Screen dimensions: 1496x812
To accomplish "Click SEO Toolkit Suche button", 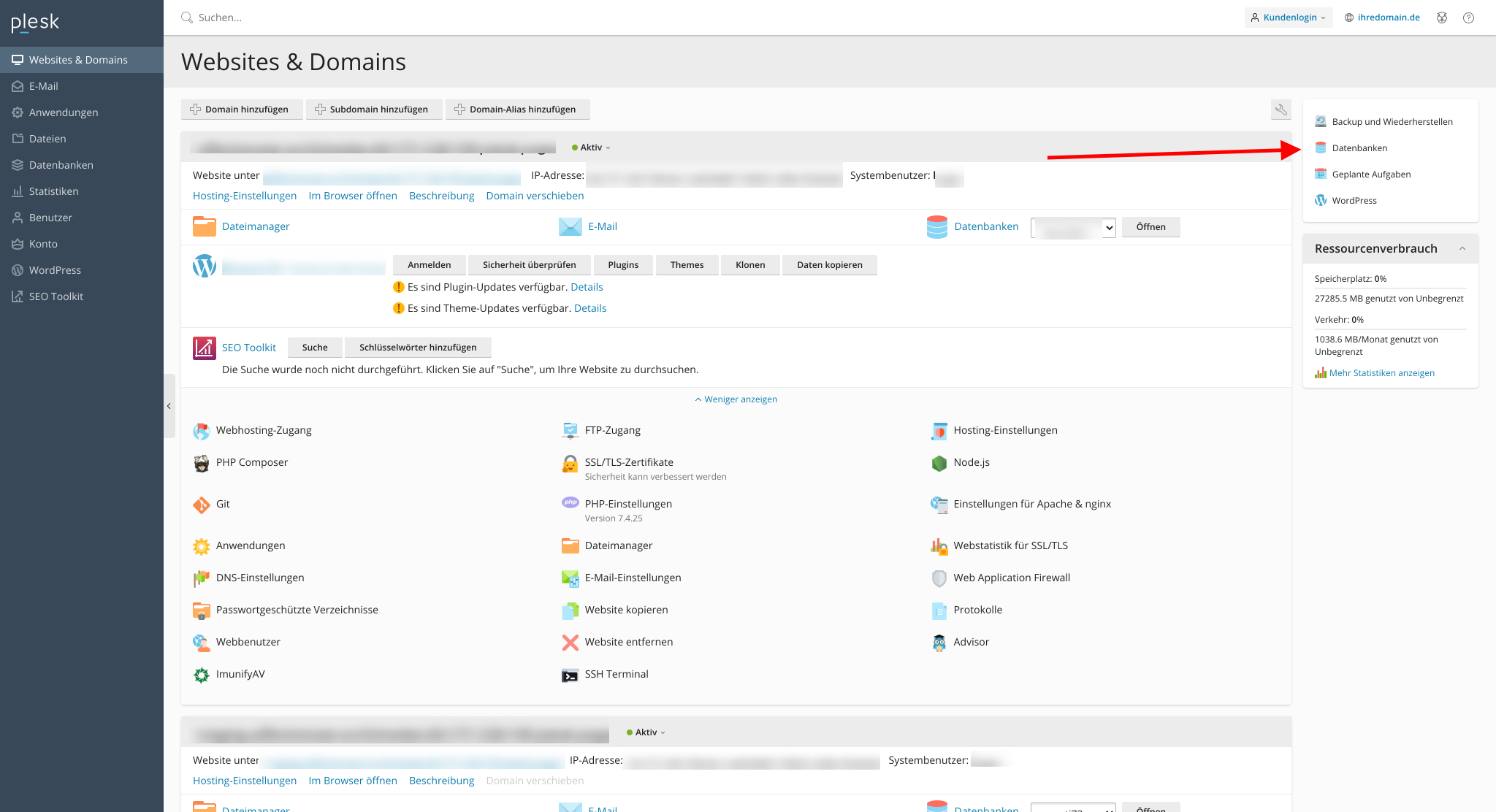I will point(315,348).
